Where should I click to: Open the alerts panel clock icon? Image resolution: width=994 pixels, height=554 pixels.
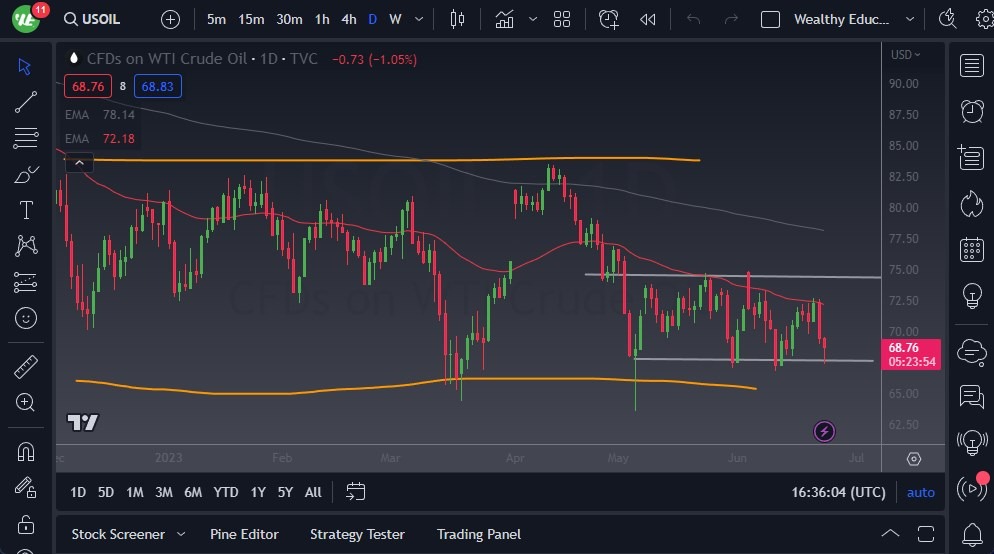click(970, 110)
